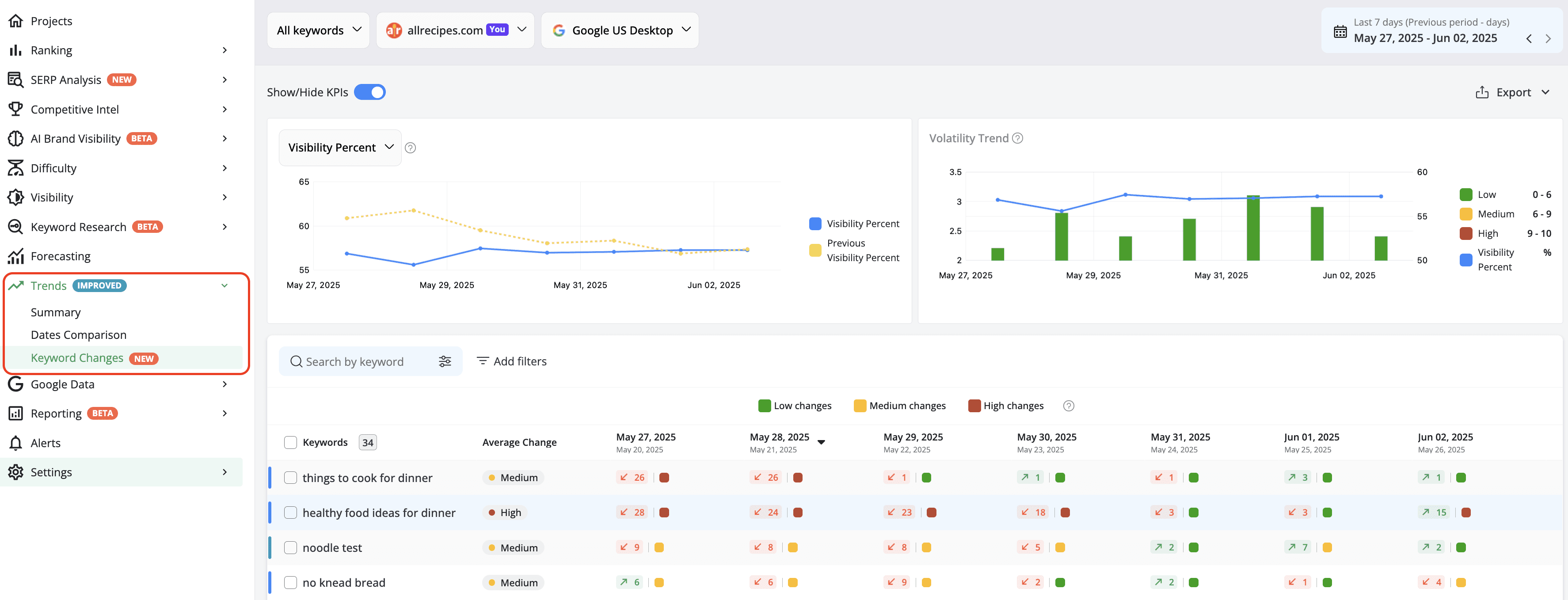Click the Add filters button
This screenshot has width=1568, height=600.
511,361
